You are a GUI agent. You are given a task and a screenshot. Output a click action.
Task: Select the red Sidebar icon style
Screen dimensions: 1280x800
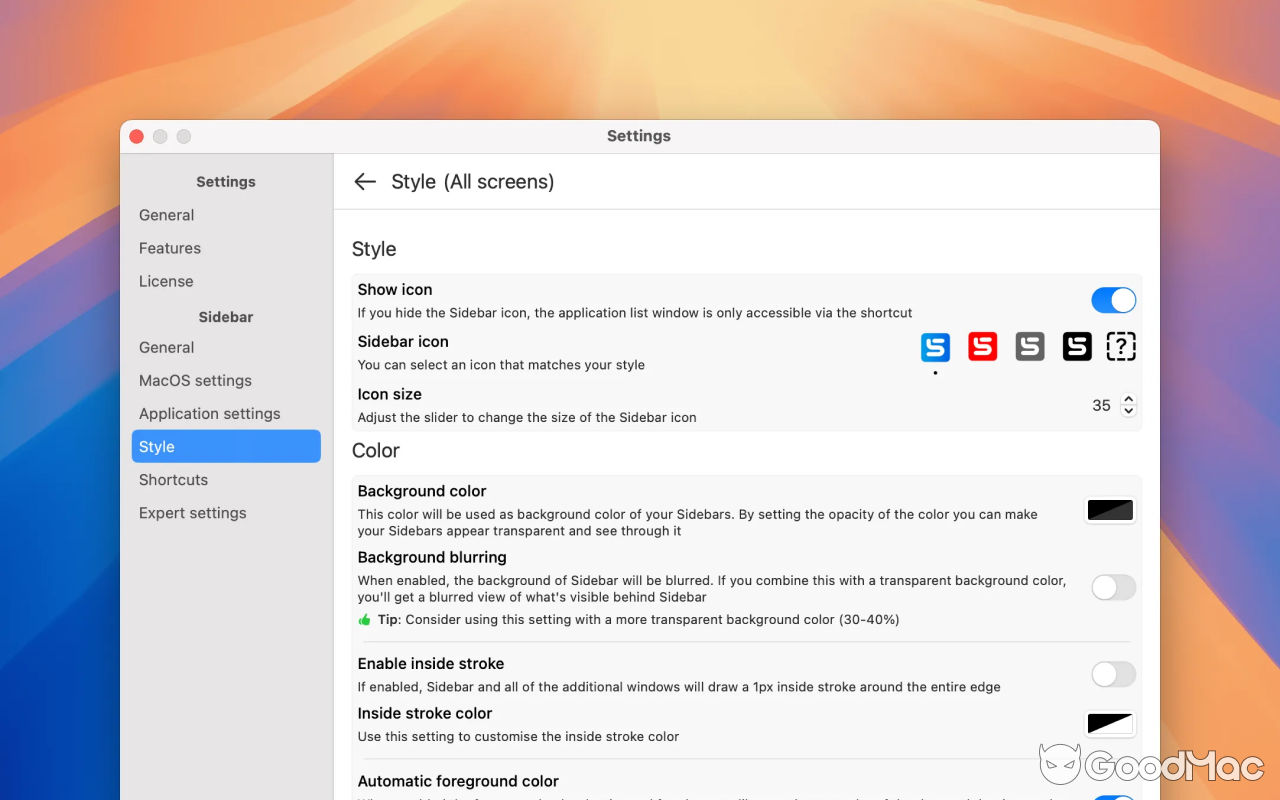[x=982, y=346]
